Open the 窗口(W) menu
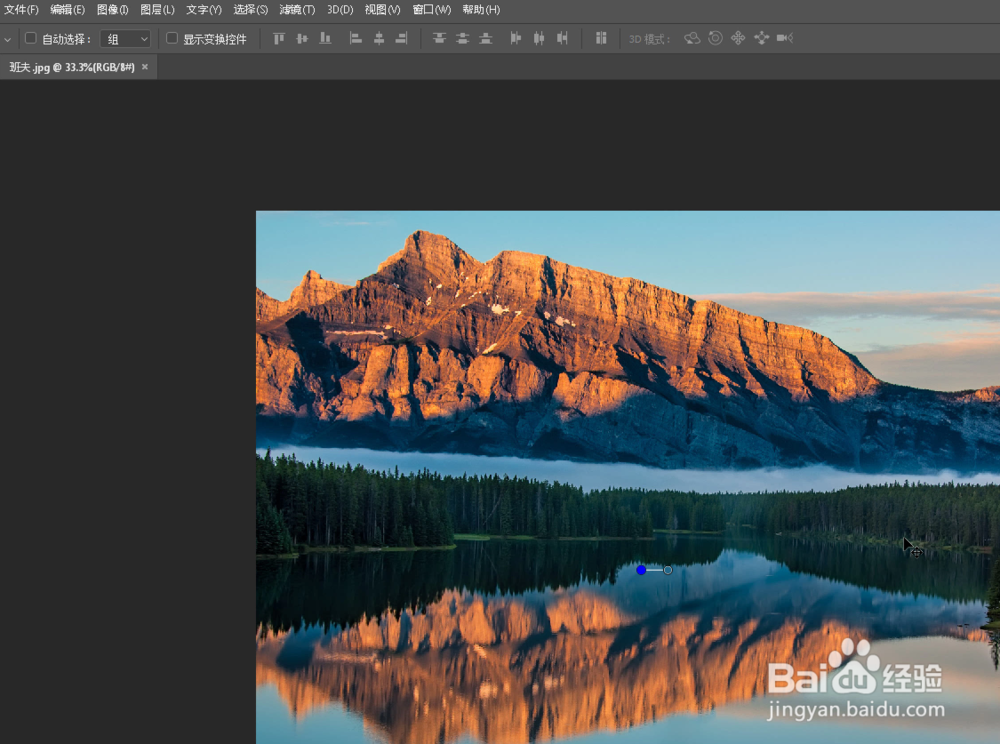The width and height of the screenshot is (1000, 744). tap(431, 10)
